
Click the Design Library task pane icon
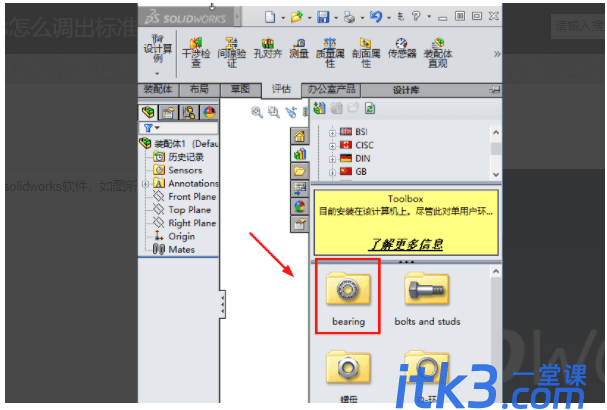(299, 154)
